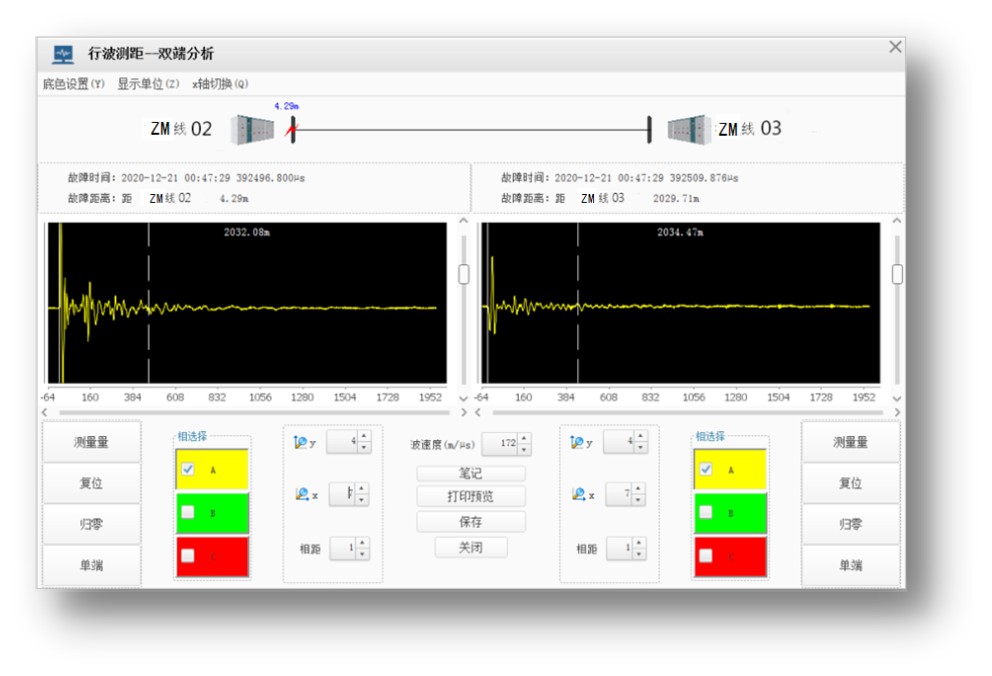Click the right panel x-axis zoom icon
This screenshot has width=992, height=676.
coord(578,494)
